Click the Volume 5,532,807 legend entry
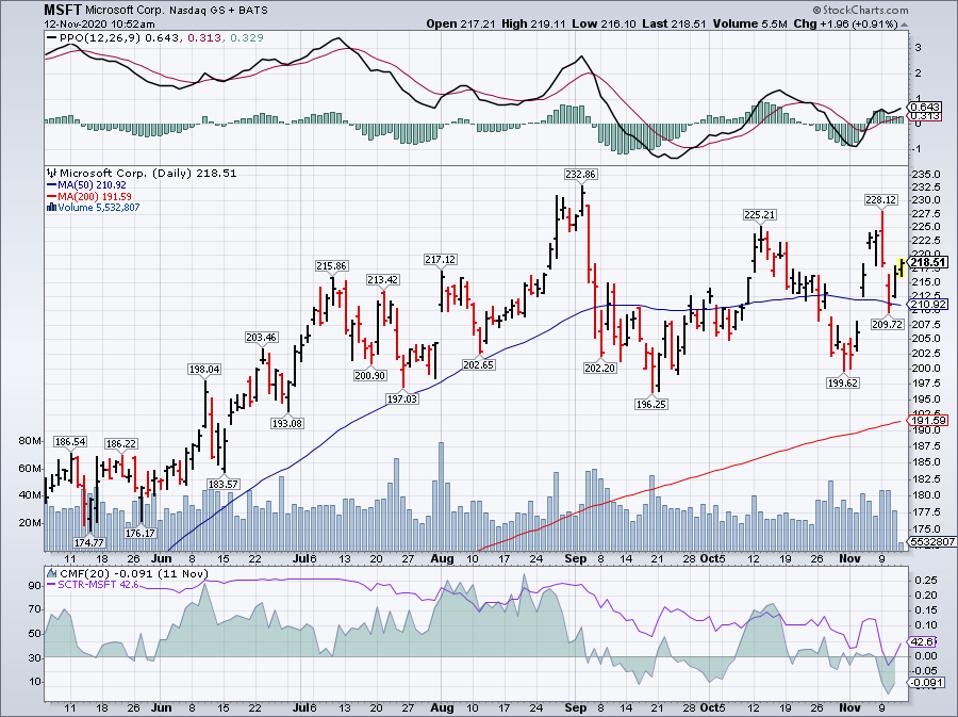This screenshot has width=958, height=717. [99, 208]
